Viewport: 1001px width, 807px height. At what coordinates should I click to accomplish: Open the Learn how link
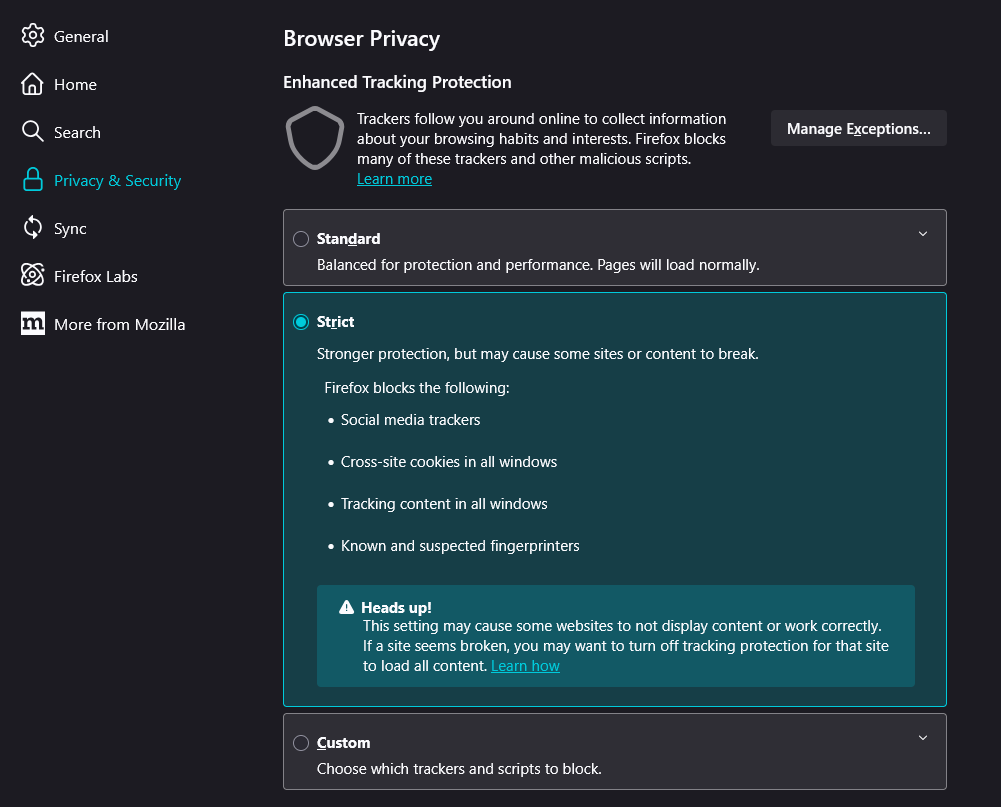525,666
